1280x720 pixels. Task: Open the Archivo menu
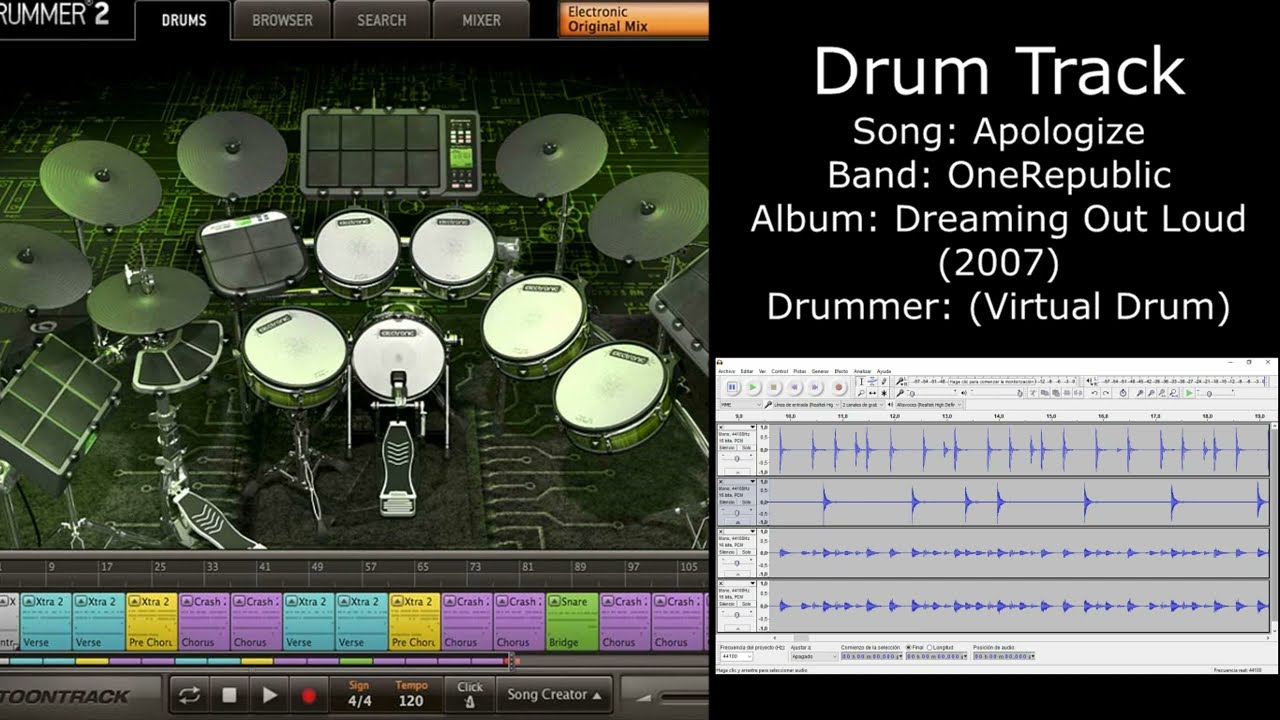coord(726,371)
